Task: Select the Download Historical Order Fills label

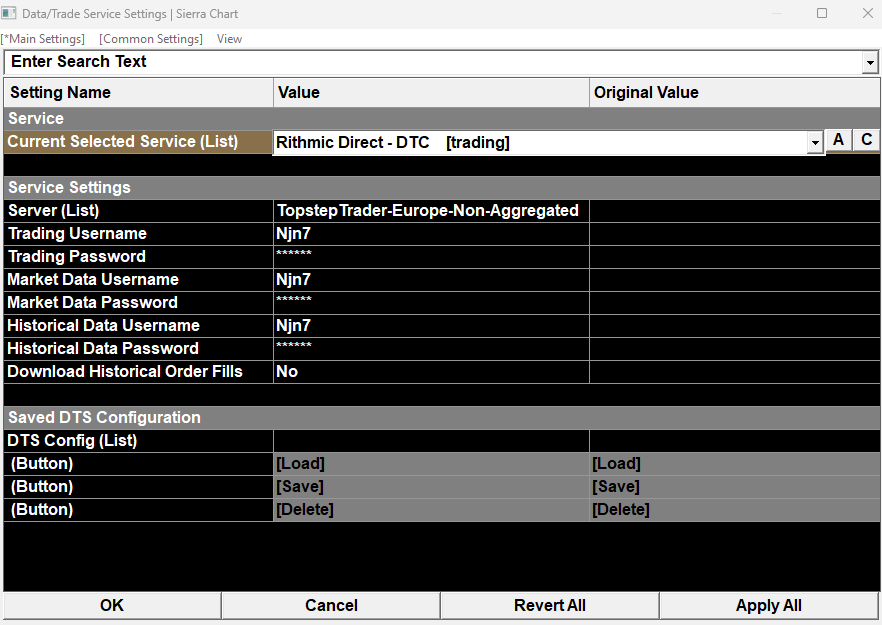Action: (138, 372)
